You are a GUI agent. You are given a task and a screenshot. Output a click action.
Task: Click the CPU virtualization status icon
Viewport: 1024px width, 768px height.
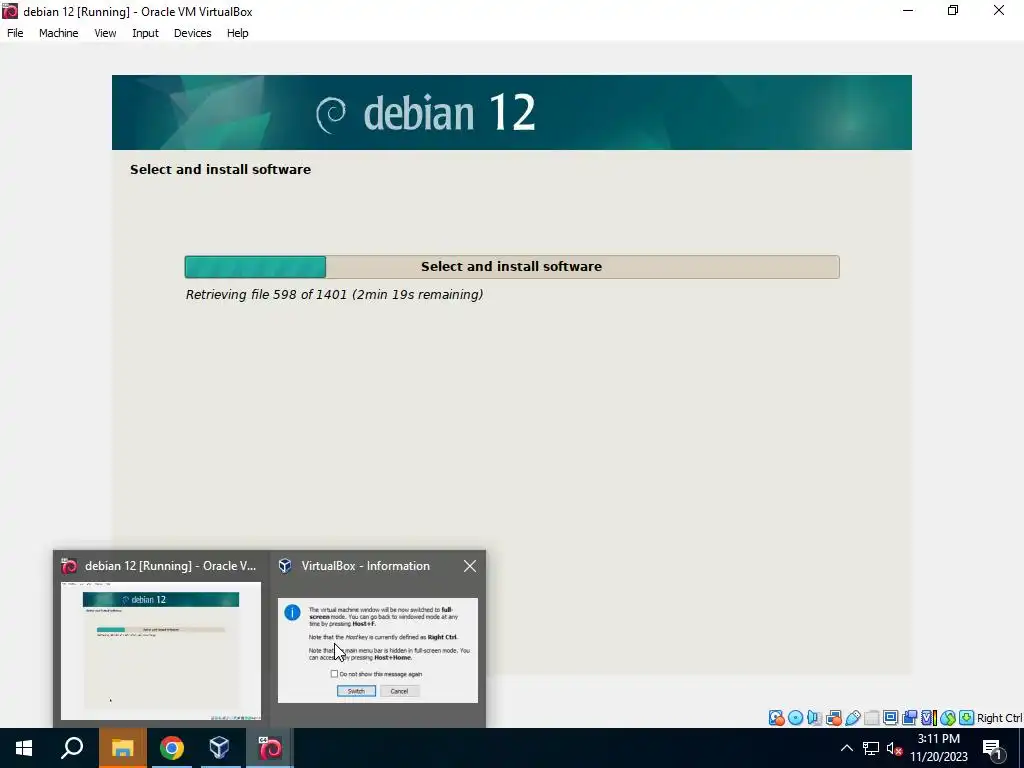pyautogui.click(x=928, y=718)
